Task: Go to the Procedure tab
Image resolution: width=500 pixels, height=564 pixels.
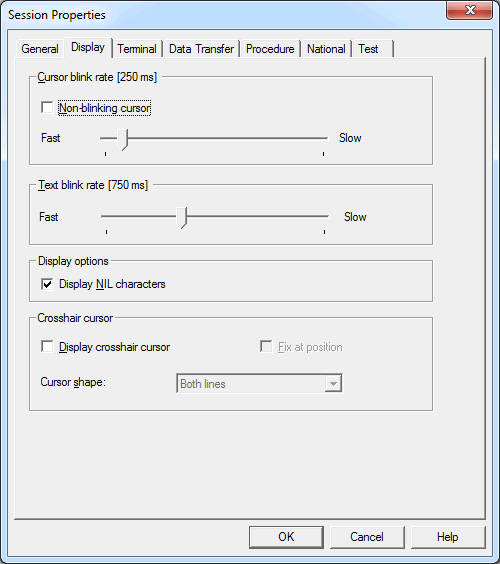Action: pyautogui.click(x=270, y=49)
